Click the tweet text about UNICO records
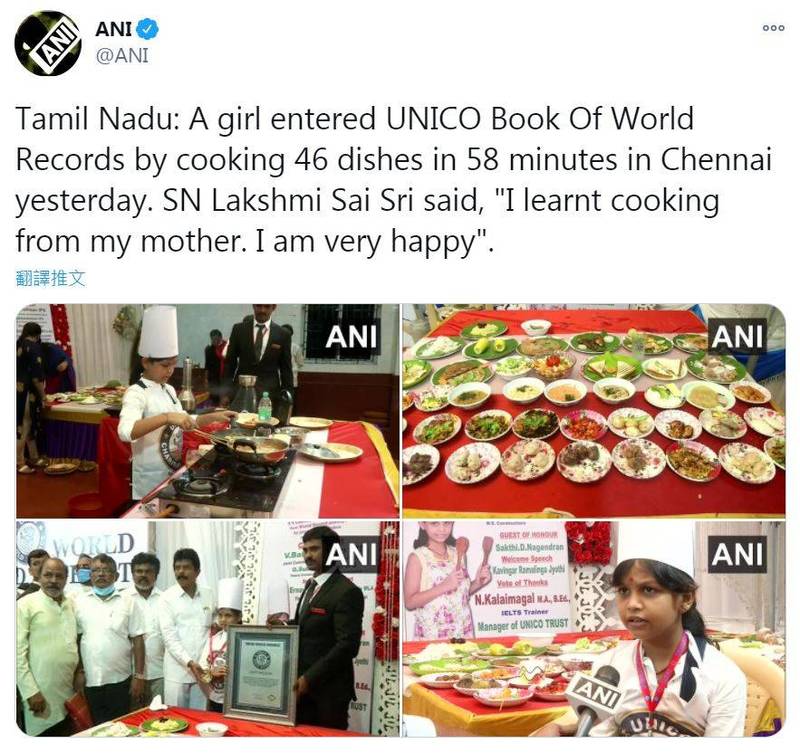The image size is (800, 753). pyautogui.click(x=393, y=180)
